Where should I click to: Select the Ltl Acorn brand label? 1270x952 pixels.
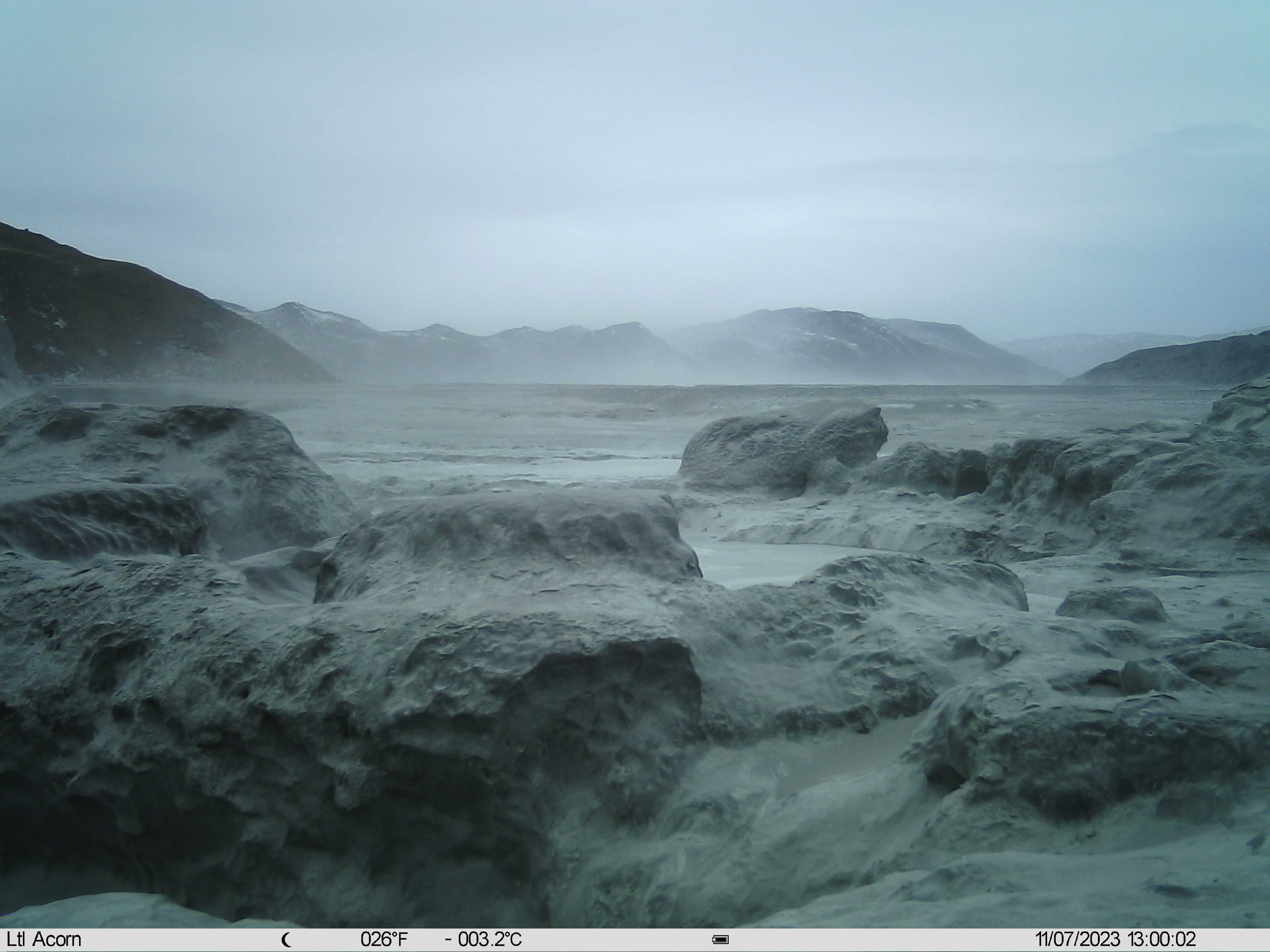44,939
